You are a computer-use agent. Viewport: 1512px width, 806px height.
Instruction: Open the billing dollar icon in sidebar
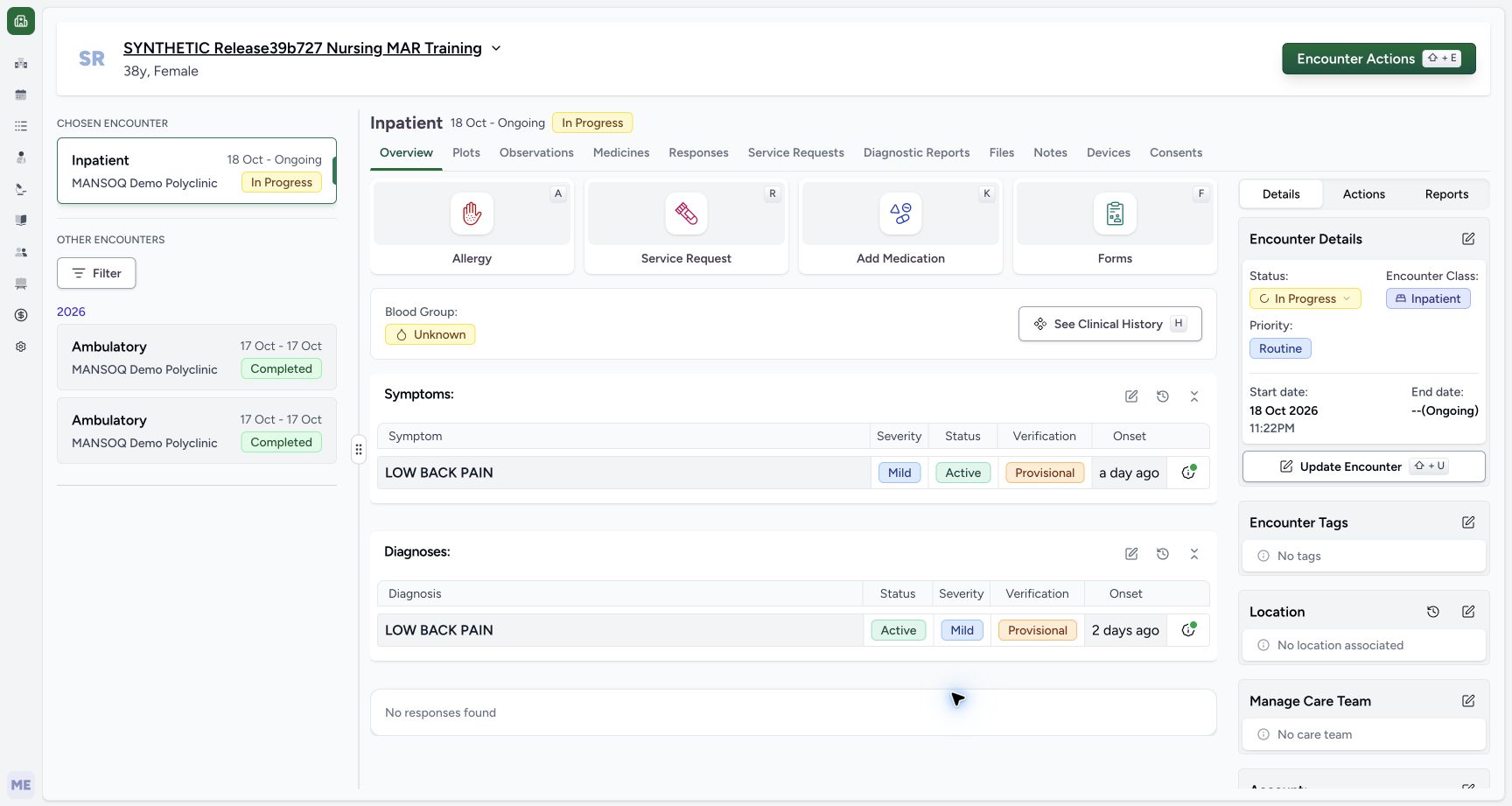coord(21,315)
